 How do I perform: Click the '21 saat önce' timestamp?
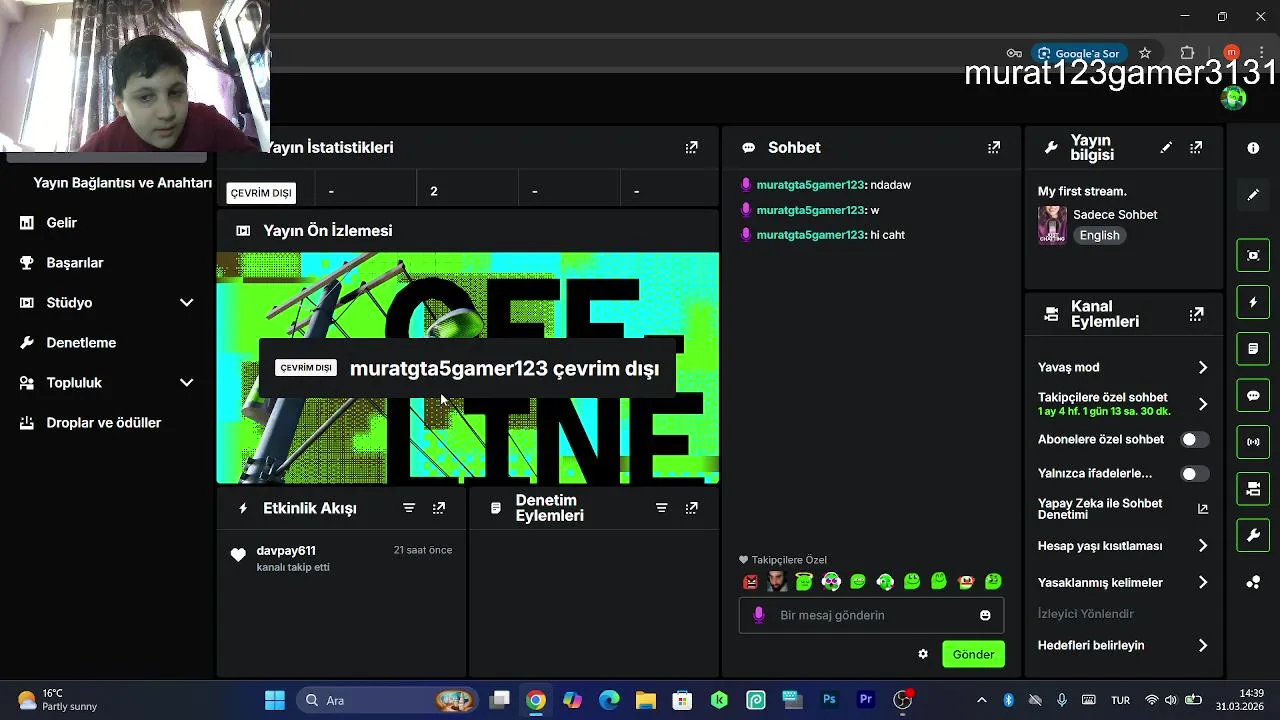point(423,550)
